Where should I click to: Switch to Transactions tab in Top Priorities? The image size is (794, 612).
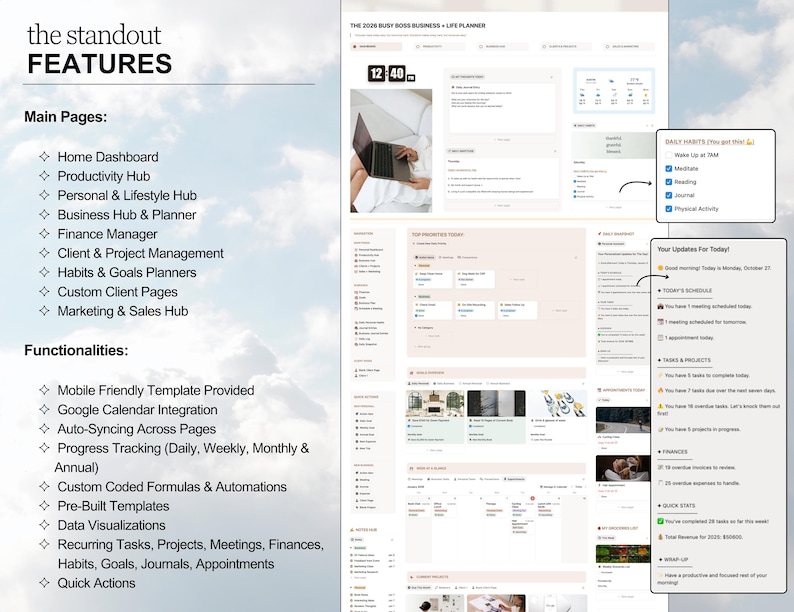pyautogui.click(x=468, y=257)
